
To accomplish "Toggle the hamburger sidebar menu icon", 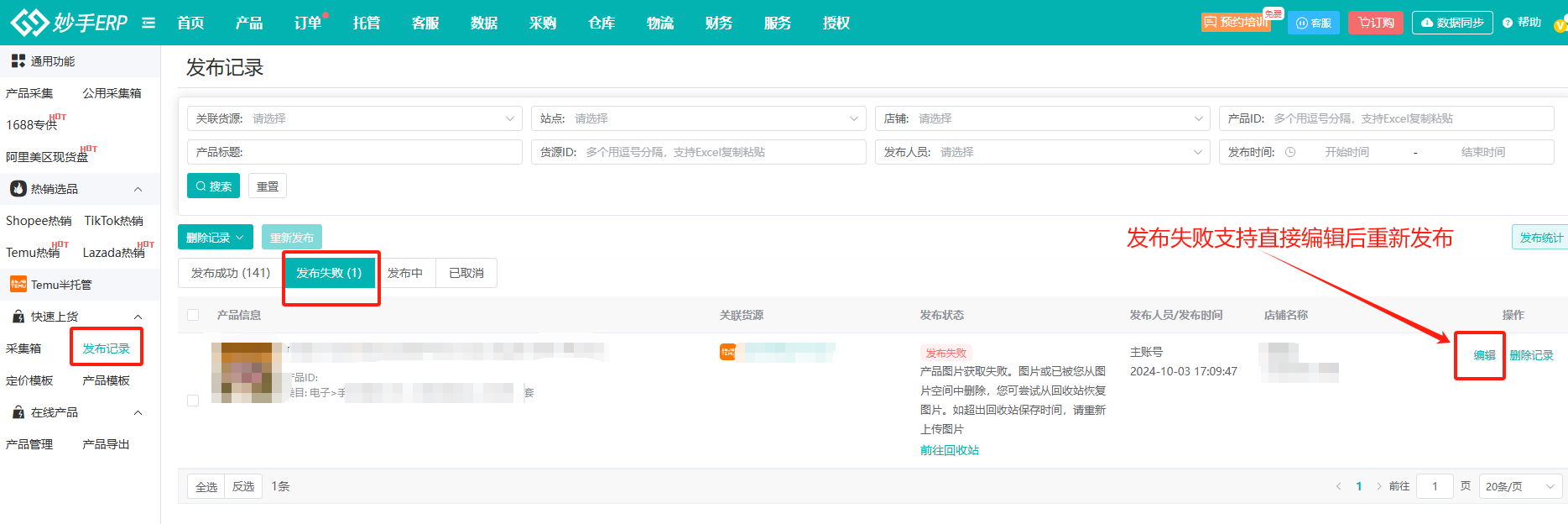I will point(148,23).
